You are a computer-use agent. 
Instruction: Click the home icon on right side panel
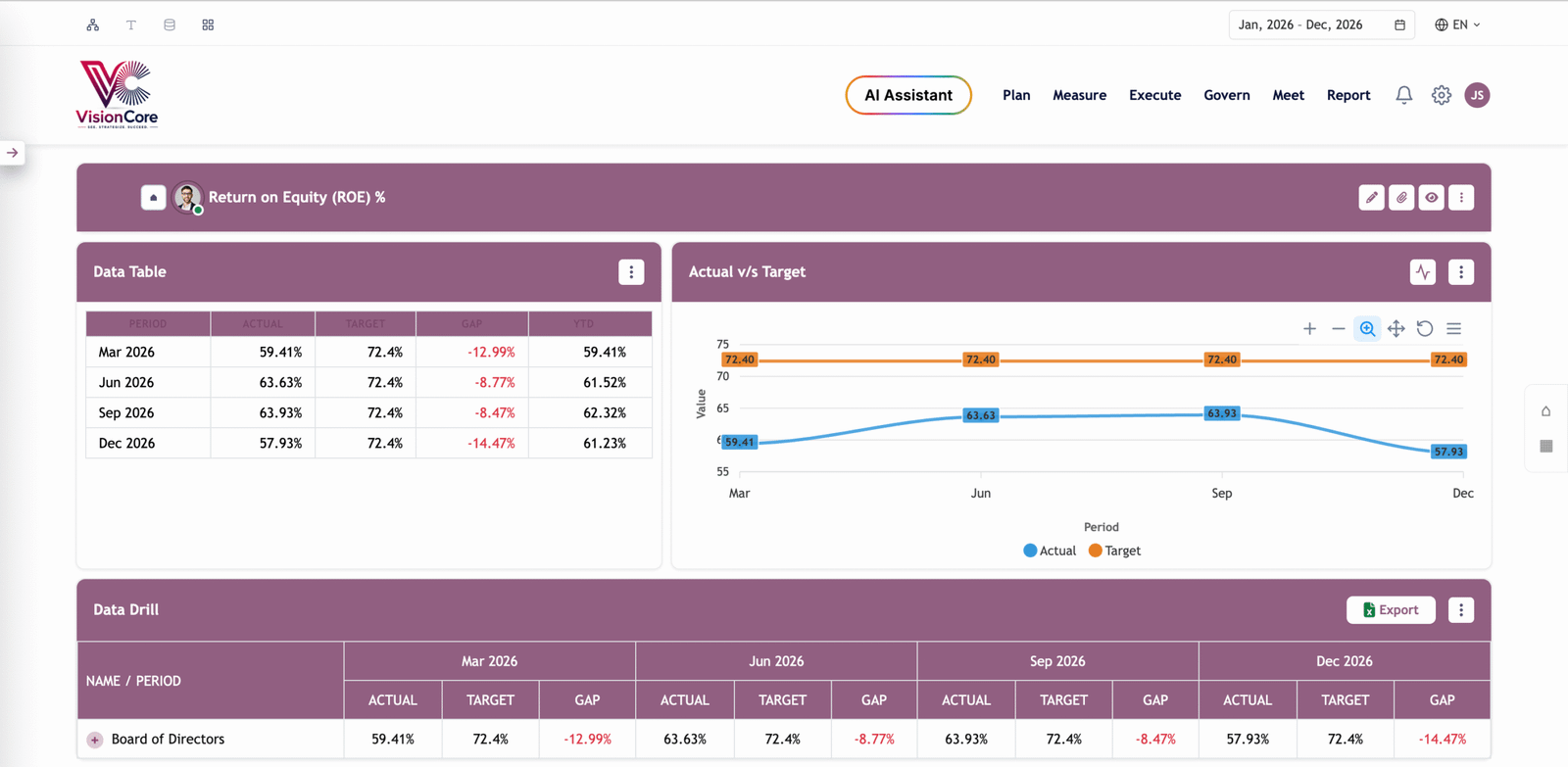(1546, 411)
